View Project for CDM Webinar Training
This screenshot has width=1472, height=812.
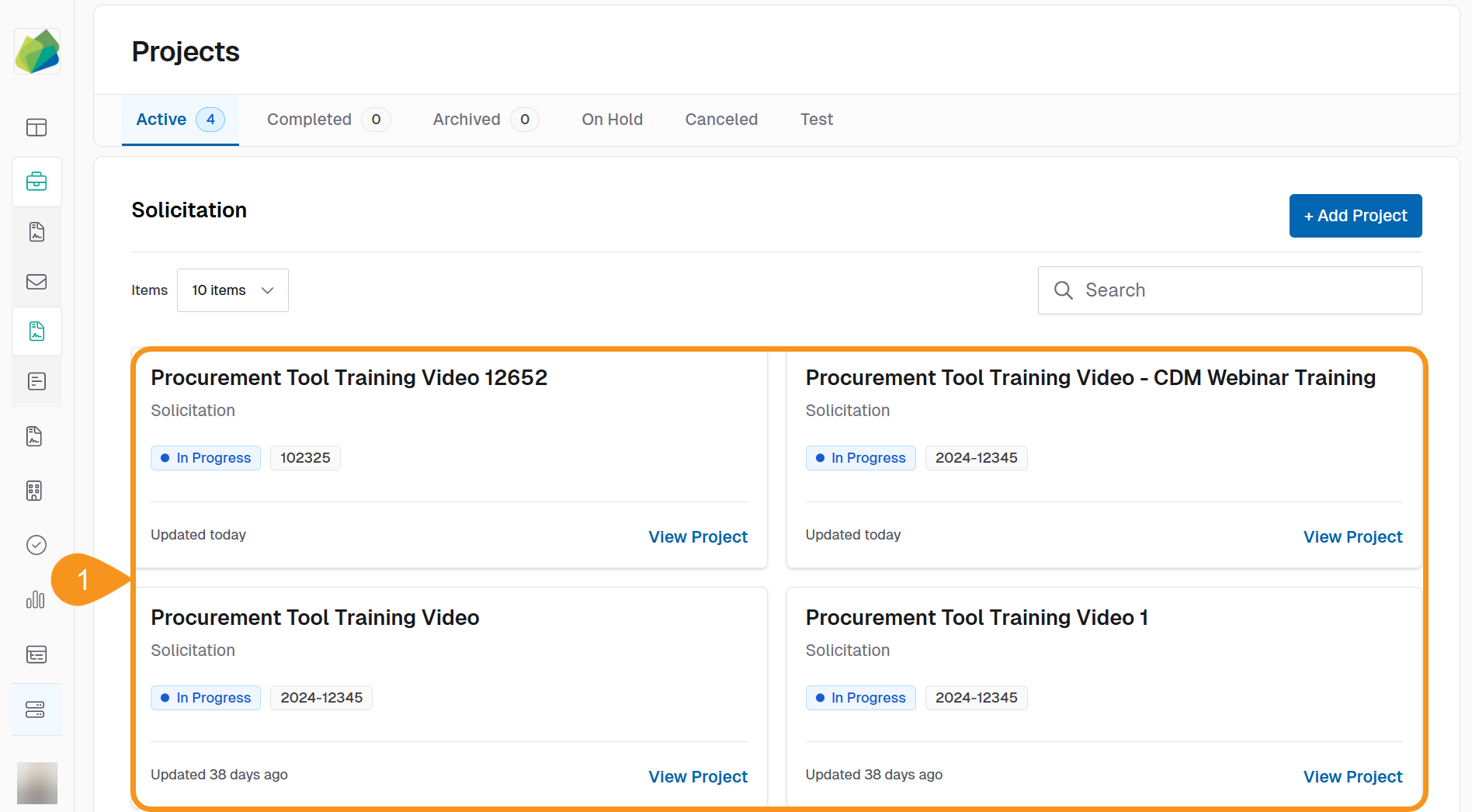click(x=1352, y=537)
